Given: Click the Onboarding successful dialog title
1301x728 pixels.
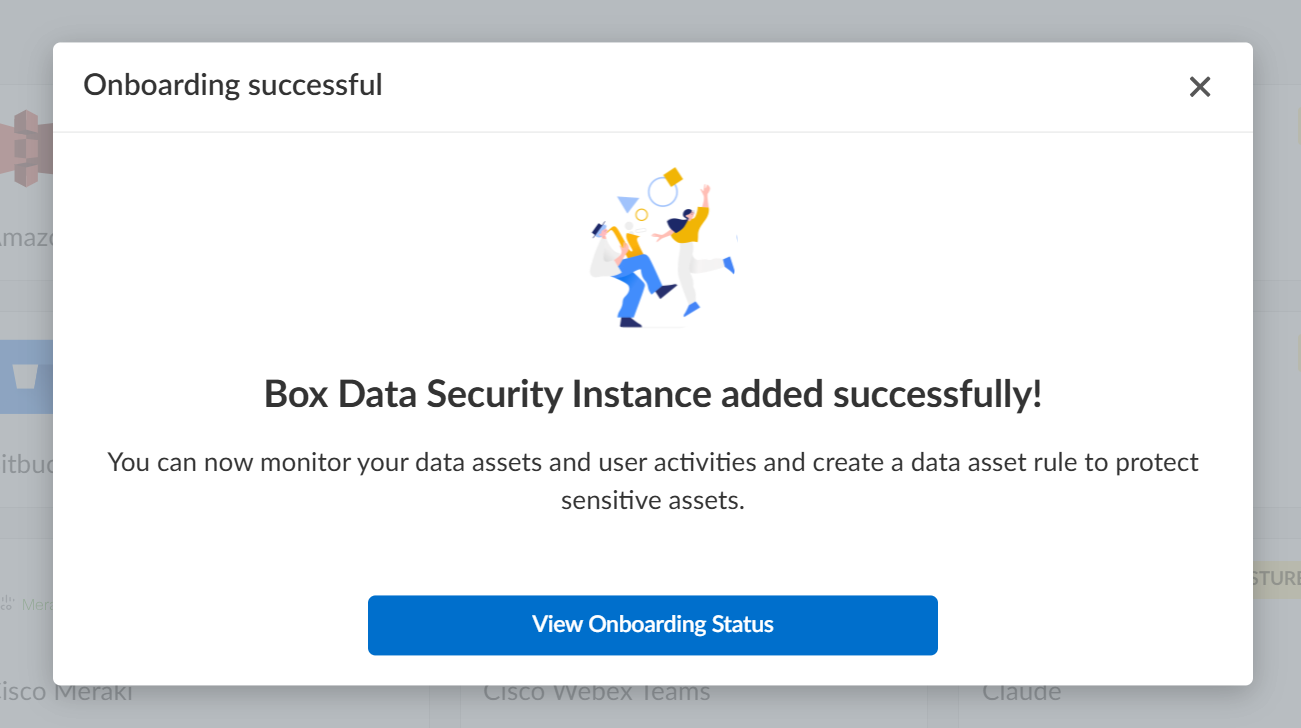Looking at the screenshot, I should pos(232,85).
